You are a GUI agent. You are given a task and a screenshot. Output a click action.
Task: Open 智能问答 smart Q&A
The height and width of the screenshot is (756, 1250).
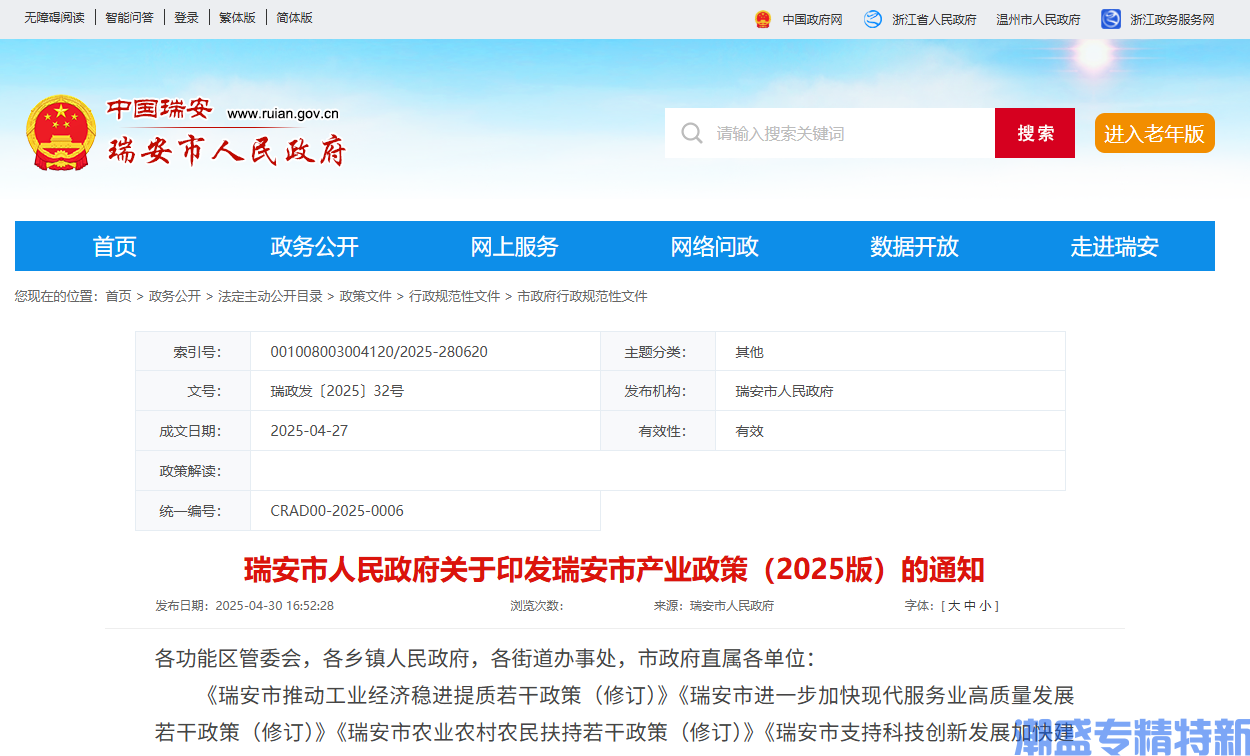pos(130,18)
